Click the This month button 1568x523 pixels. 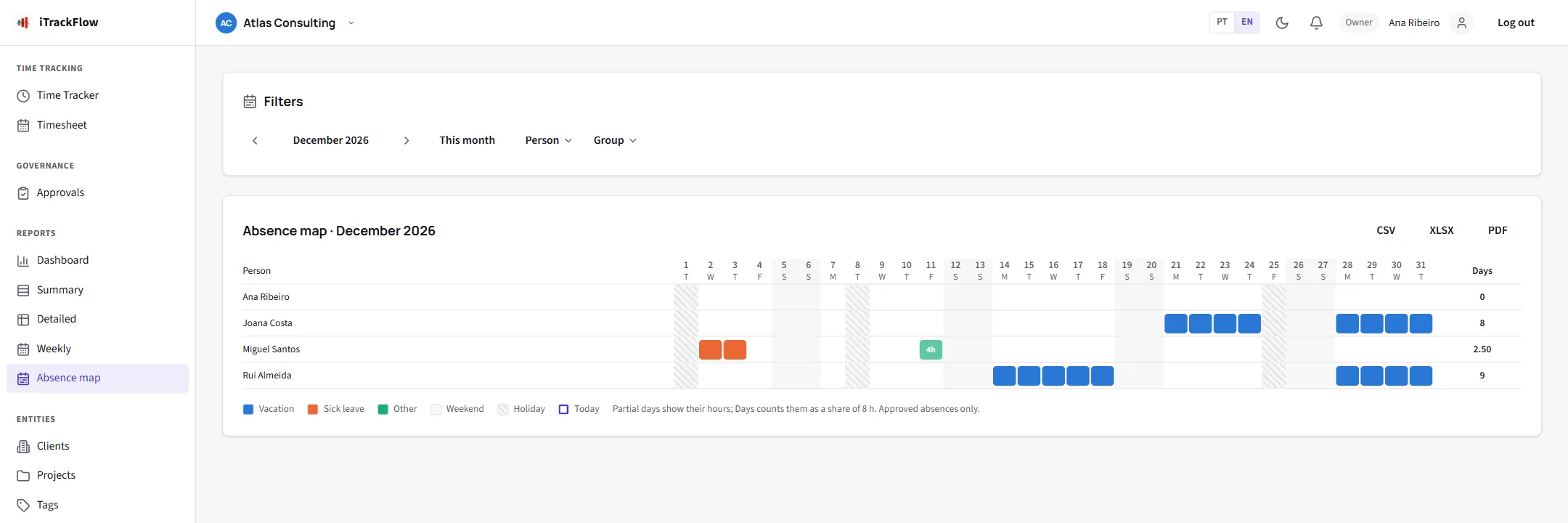(x=467, y=140)
